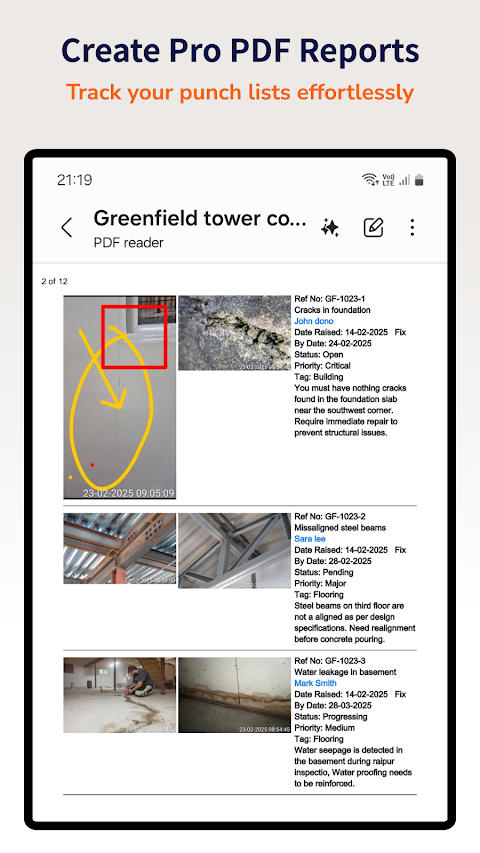480x853 pixels.
Task: Tap the Greenfield tower document title
Action: click(200, 218)
